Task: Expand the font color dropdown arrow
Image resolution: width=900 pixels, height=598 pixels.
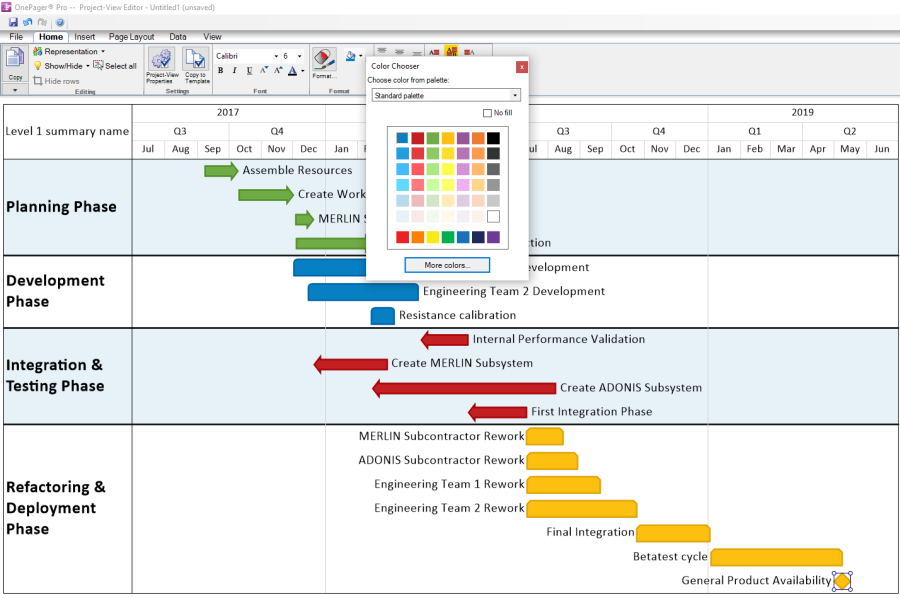Action: 302,71
